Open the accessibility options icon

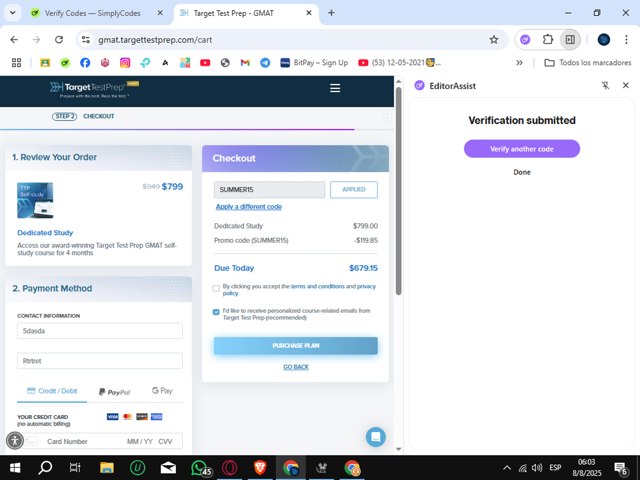point(15,441)
